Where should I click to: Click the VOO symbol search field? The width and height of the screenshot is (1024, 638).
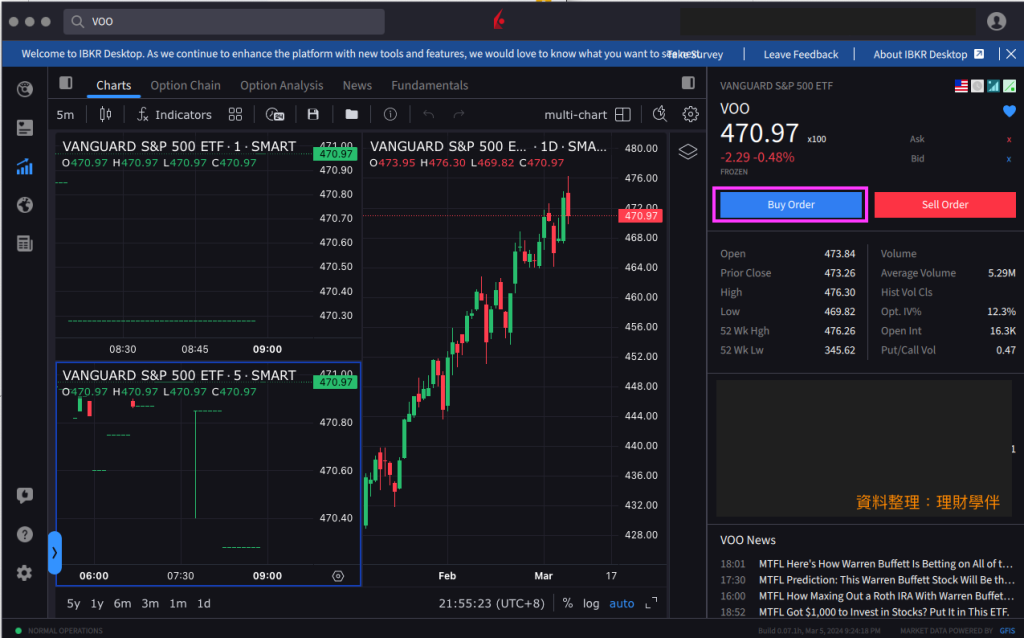click(225, 22)
